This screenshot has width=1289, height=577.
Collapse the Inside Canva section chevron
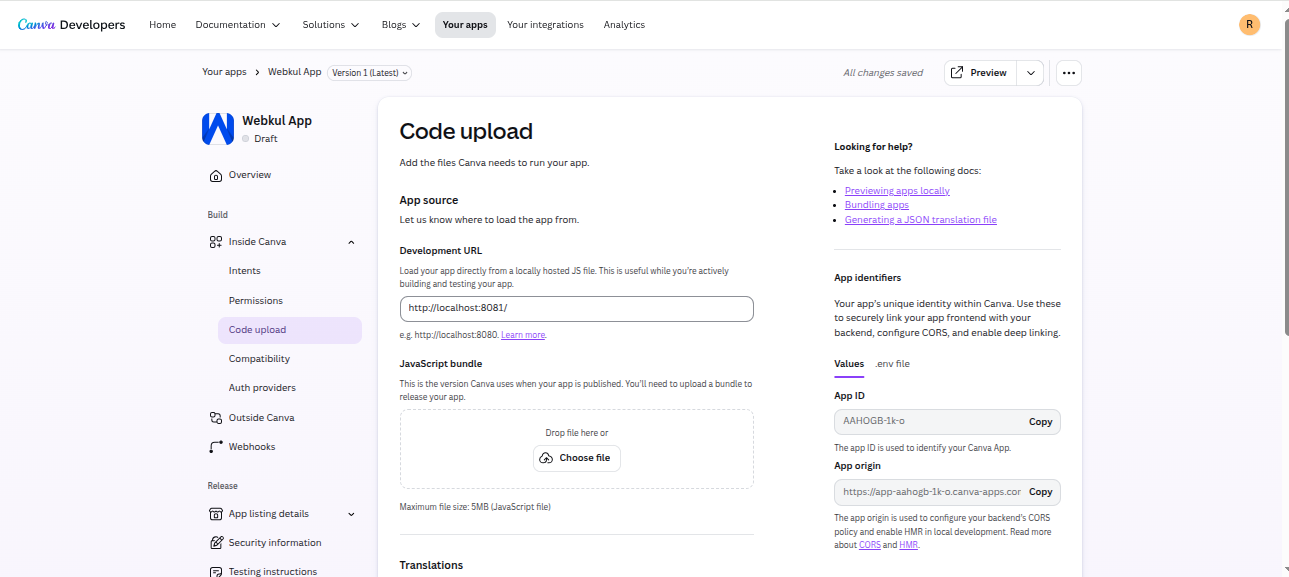coord(351,242)
